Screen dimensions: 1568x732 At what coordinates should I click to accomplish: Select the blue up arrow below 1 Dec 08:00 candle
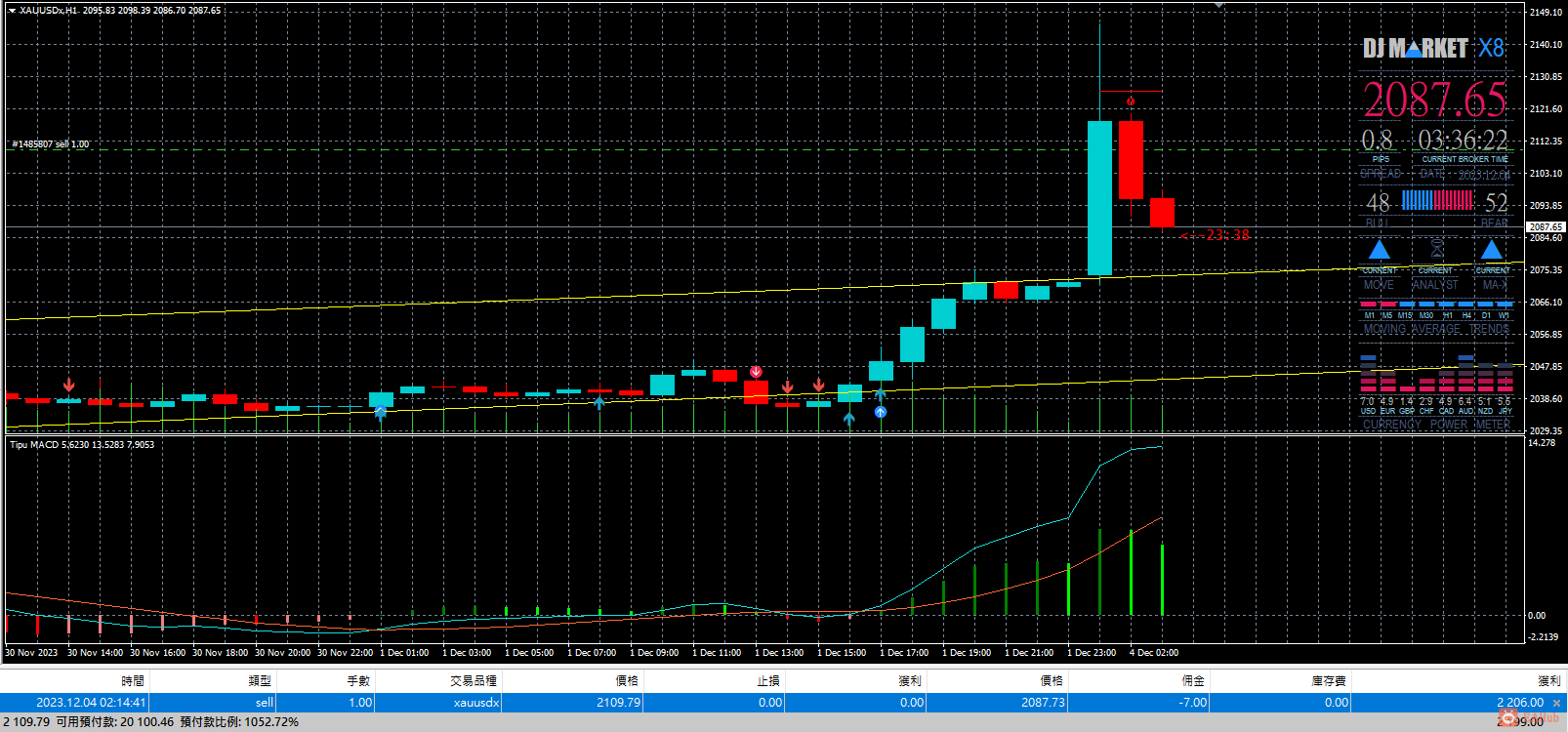[599, 402]
